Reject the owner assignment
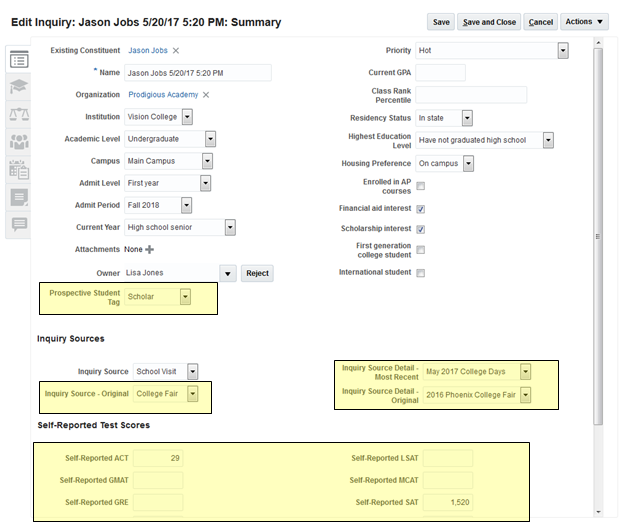This screenshot has height=525, width=619. pyautogui.click(x=257, y=273)
